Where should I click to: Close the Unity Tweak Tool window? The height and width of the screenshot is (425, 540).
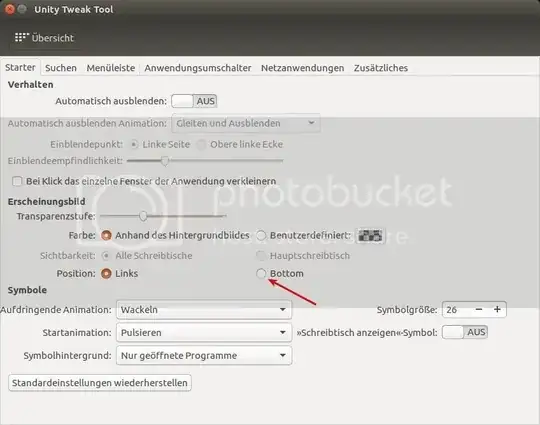click(9, 9)
